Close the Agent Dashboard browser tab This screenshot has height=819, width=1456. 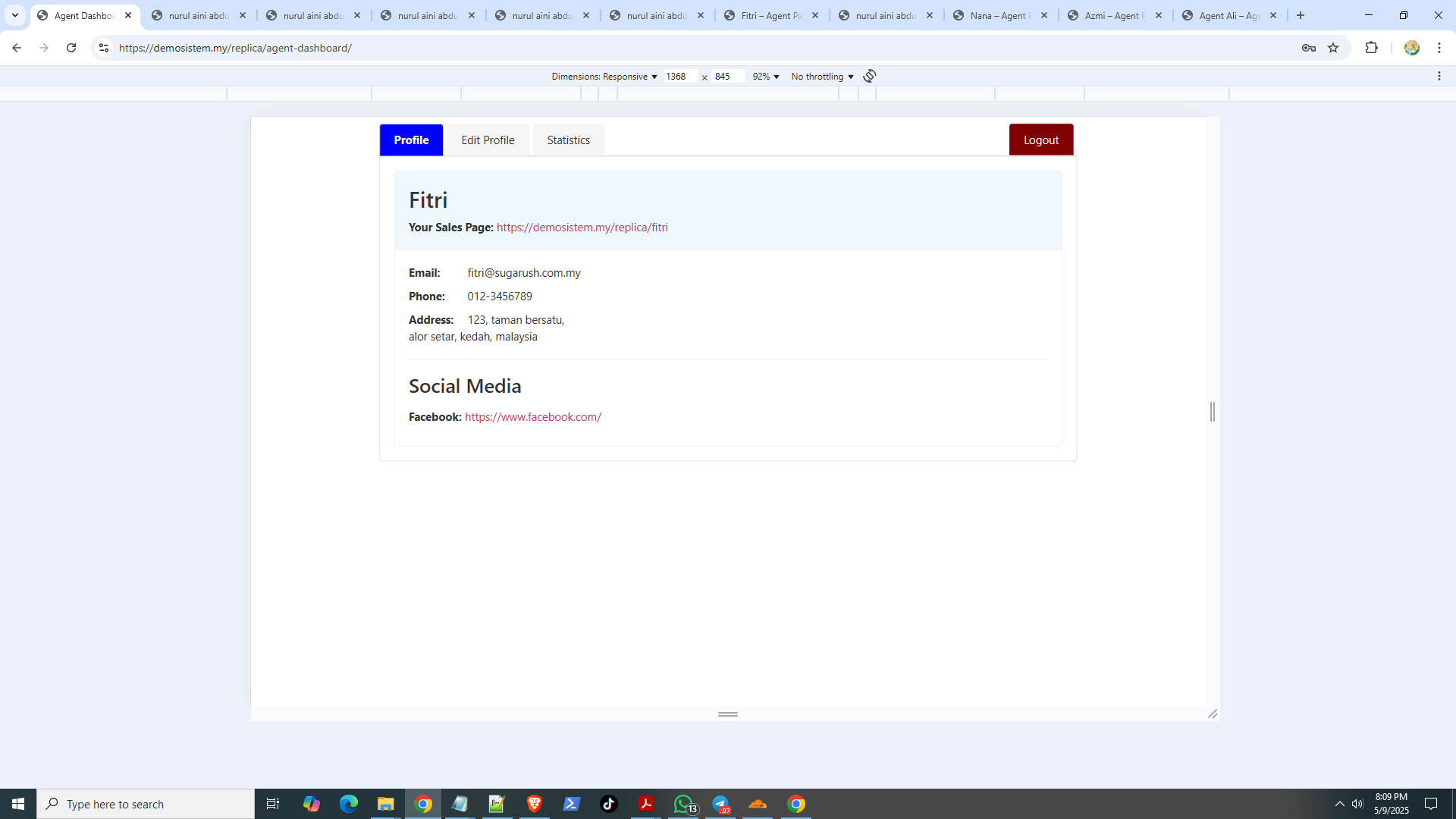(x=128, y=15)
